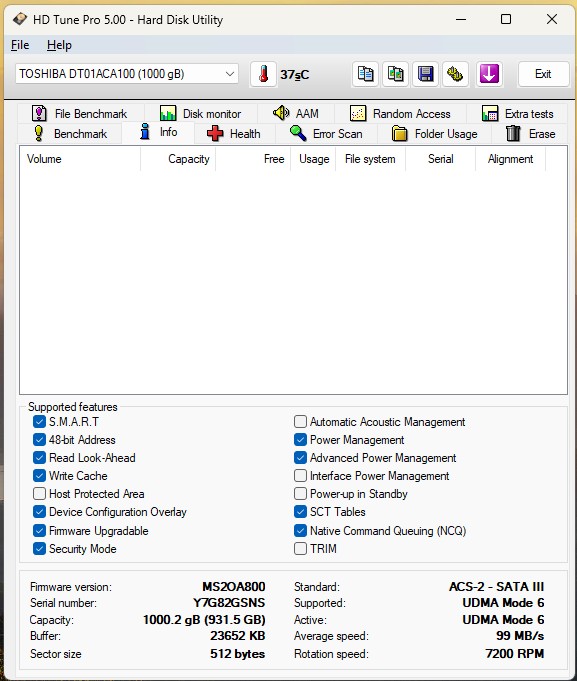The image size is (577, 681).
Task: Switch to the Extra tests tab
Action: coord(517,114)
